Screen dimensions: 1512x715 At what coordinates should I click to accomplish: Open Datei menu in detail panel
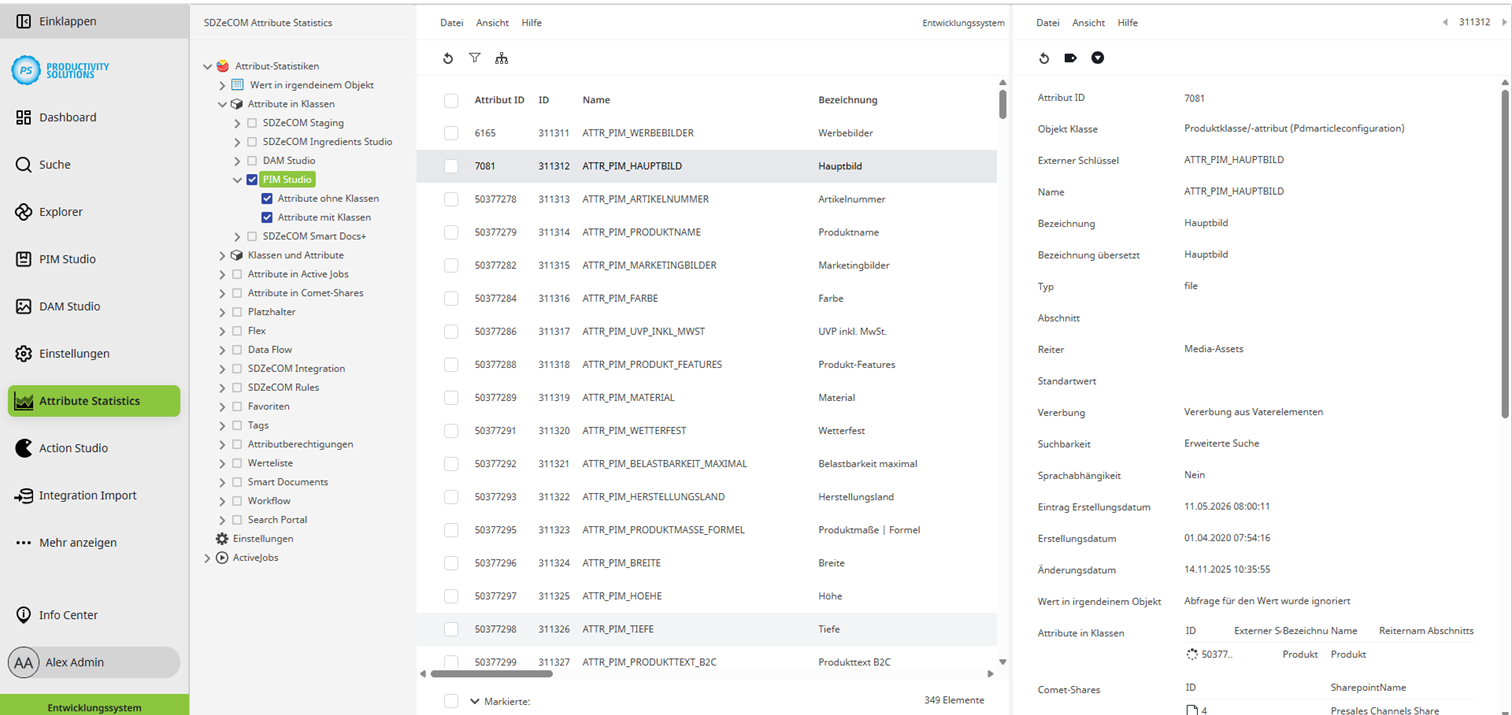point(1048,22)
